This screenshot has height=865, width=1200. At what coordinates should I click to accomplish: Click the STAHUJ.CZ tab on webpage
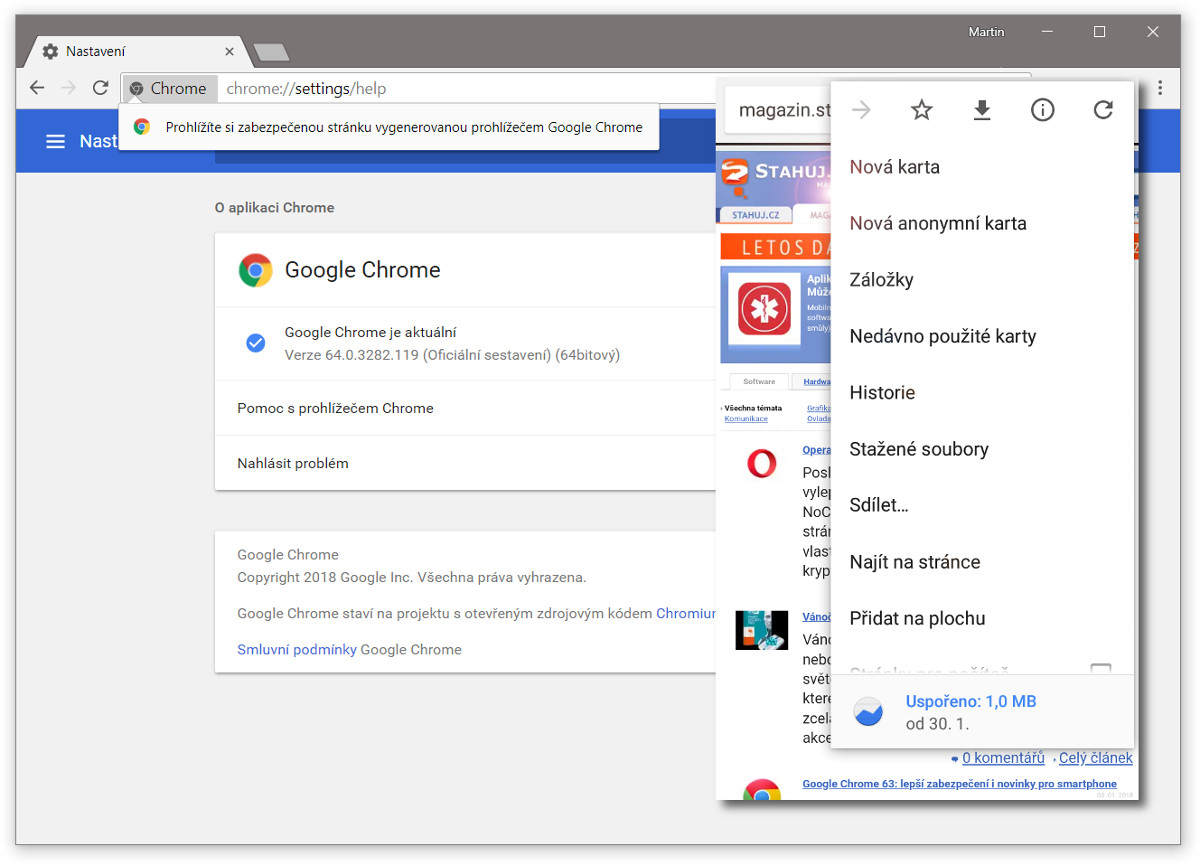(x=755, y=214)
